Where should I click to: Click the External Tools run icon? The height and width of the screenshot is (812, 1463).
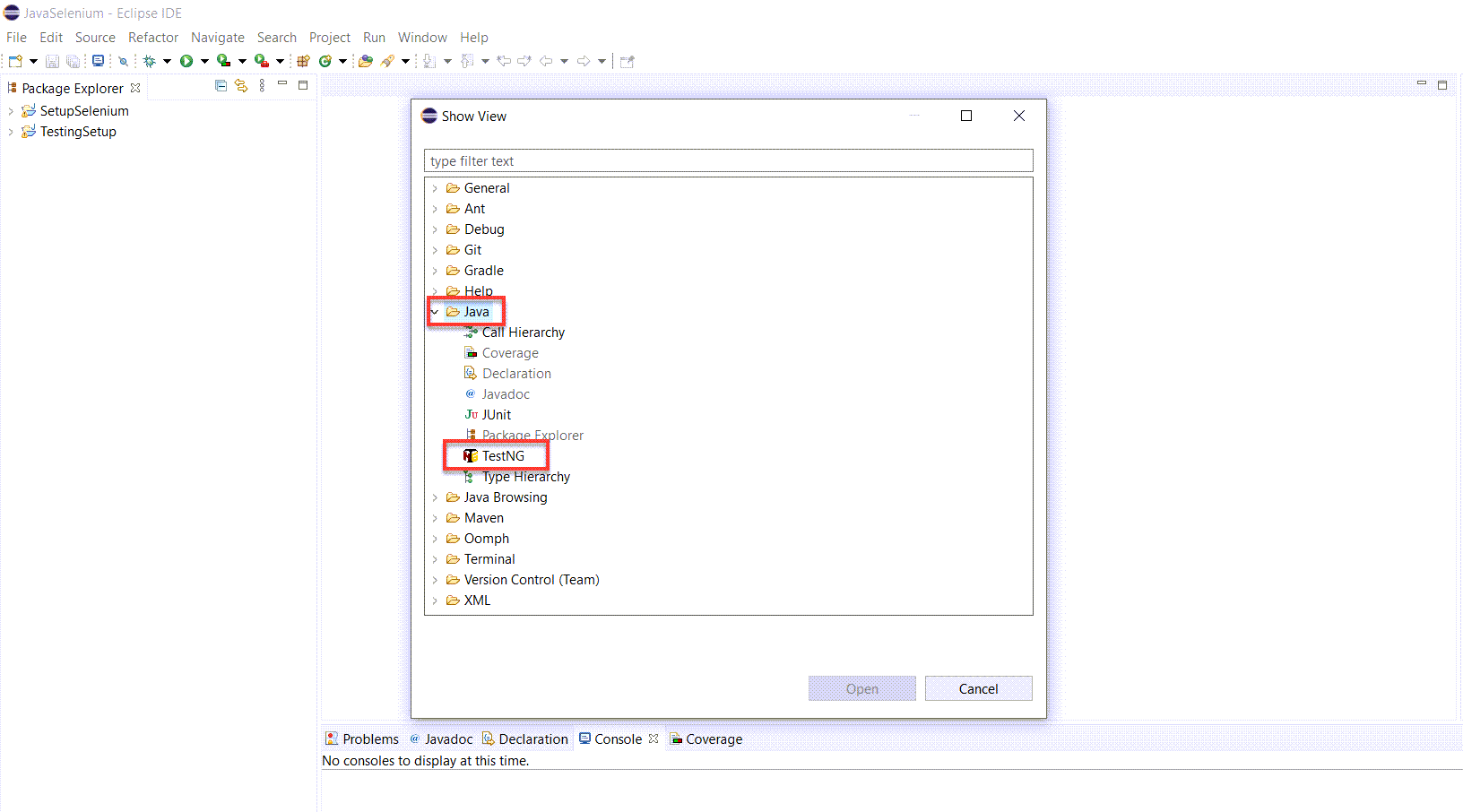[x=261, y=61]
